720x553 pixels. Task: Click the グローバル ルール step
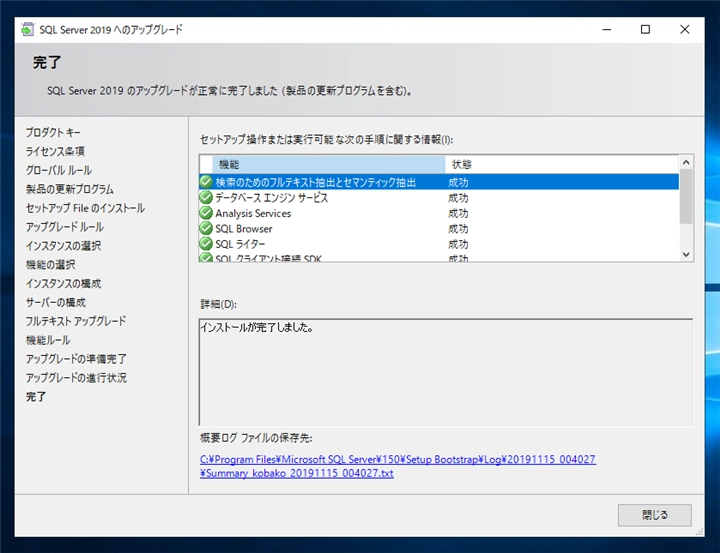58,170
